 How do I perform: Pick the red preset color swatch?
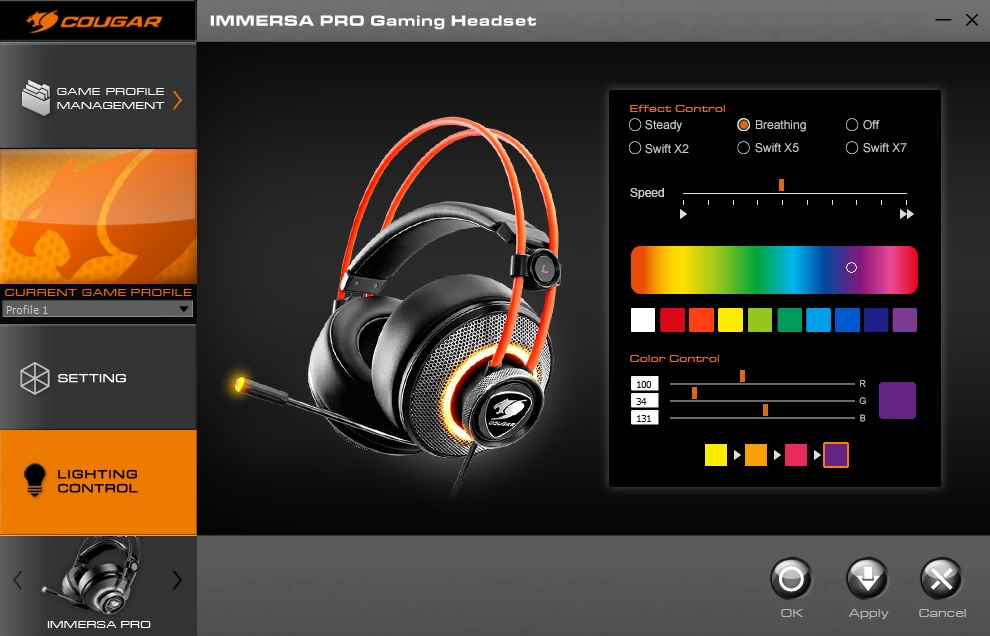672,320
